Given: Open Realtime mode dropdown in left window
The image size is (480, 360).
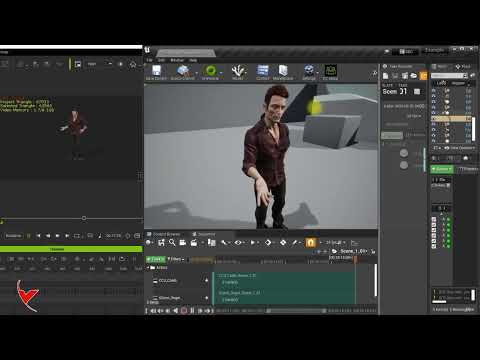Looking at the screenshot, I should (13, 236).
